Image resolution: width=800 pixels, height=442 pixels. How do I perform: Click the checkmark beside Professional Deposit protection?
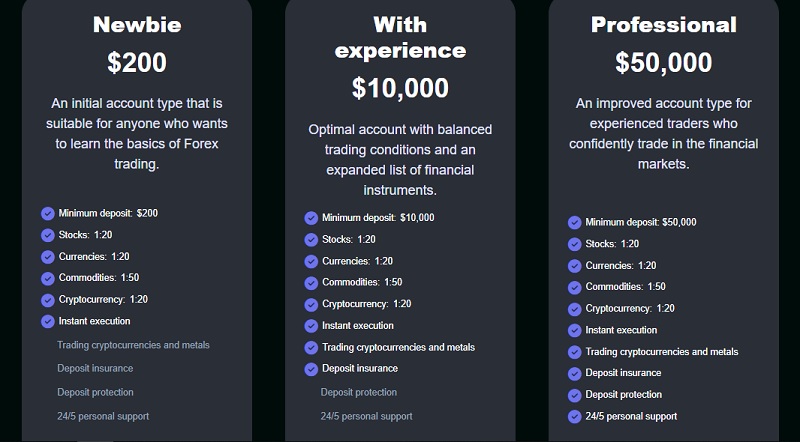click(x=574, y=395)
